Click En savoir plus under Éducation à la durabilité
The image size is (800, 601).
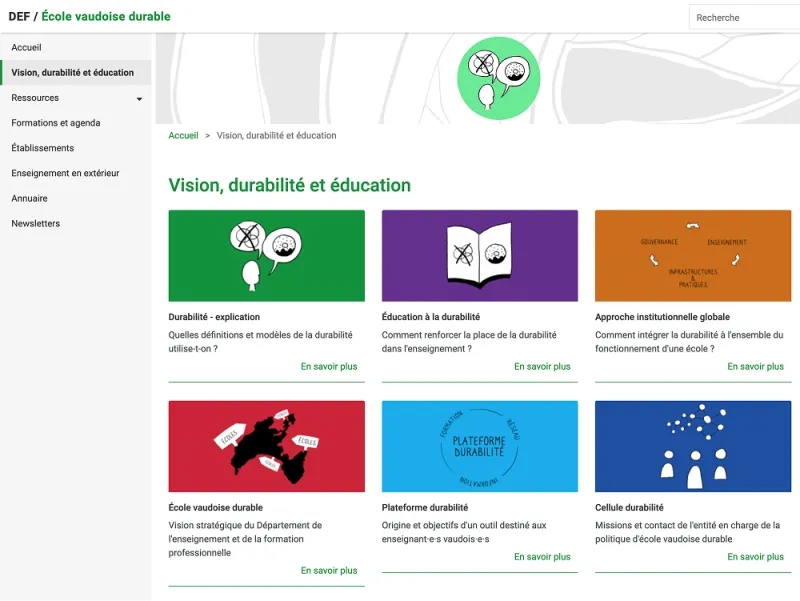click(542, 366)
